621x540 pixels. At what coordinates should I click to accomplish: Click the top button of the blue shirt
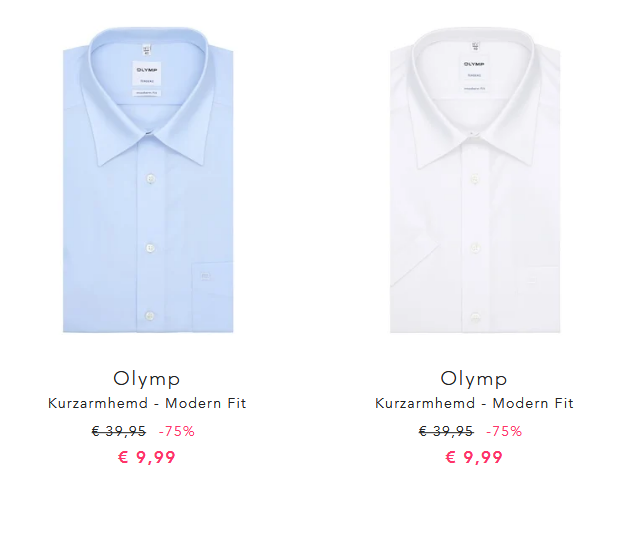click(150, 179)
